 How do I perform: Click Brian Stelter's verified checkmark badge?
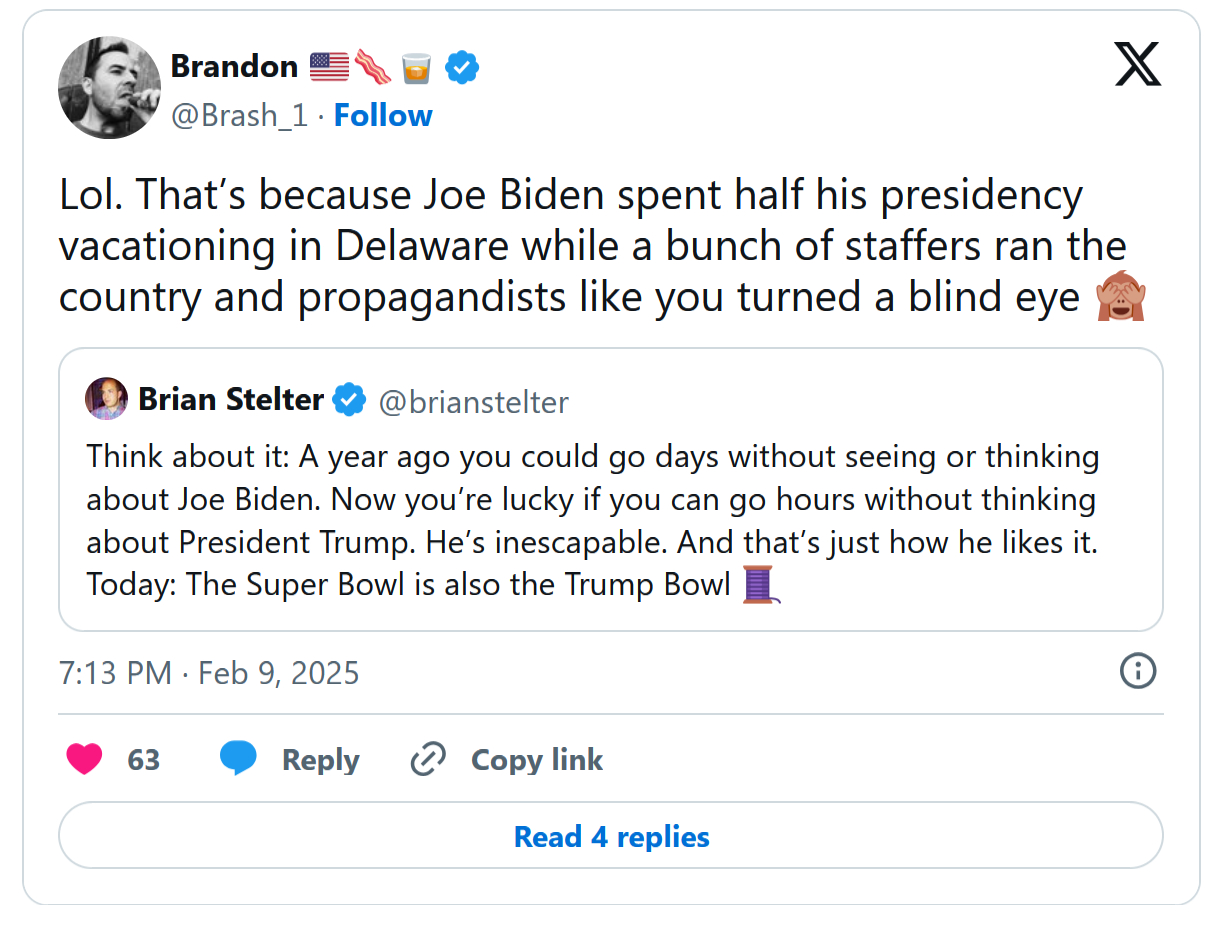(x=349, y=400)
